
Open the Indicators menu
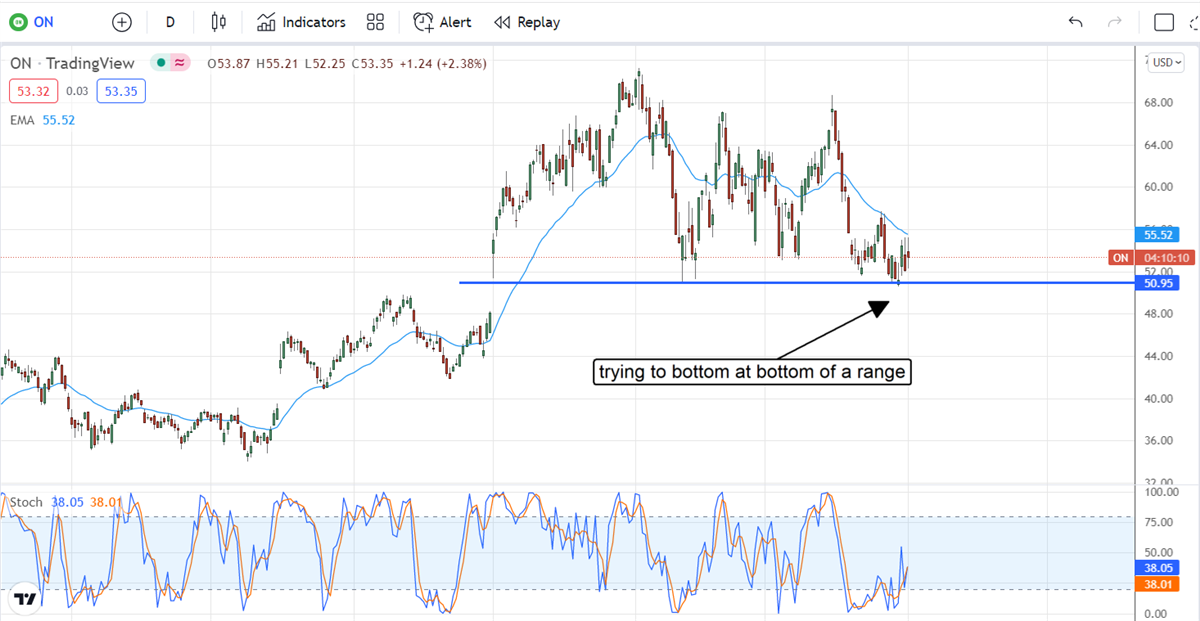(x=301, y=22)
